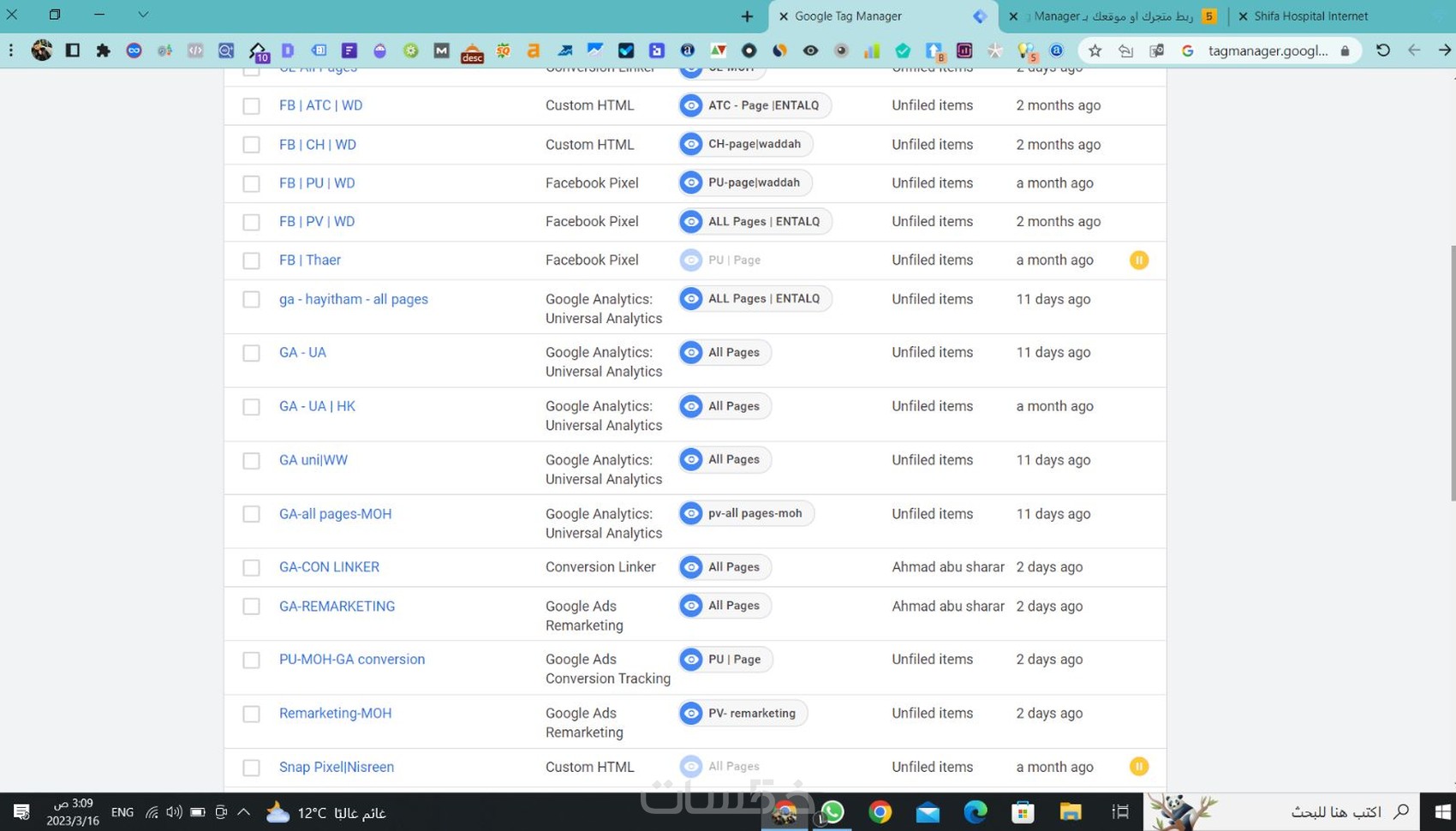Tick the FB | Thaer checkbox
Image resolution: width=1456 pixels, height=831 pixels.
tap(251, 260)
